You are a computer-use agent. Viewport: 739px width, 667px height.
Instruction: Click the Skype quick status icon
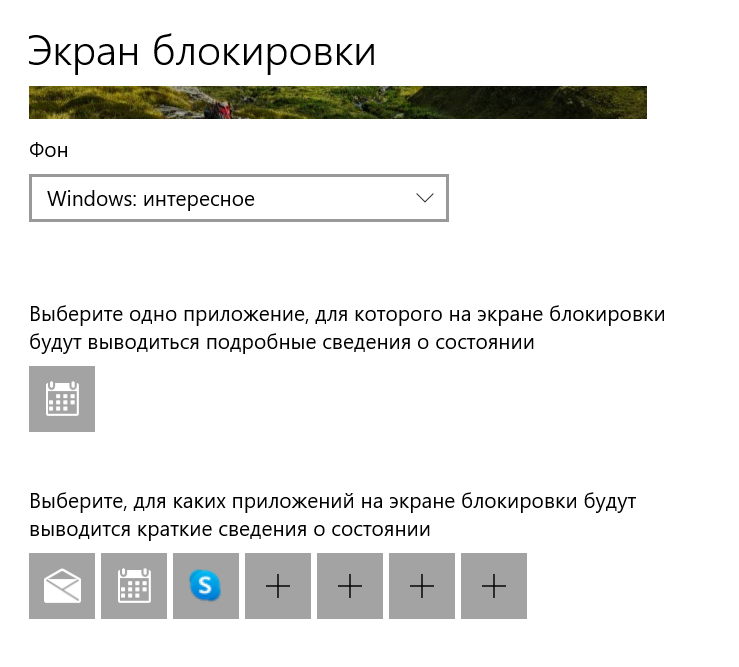click(206, 586)
